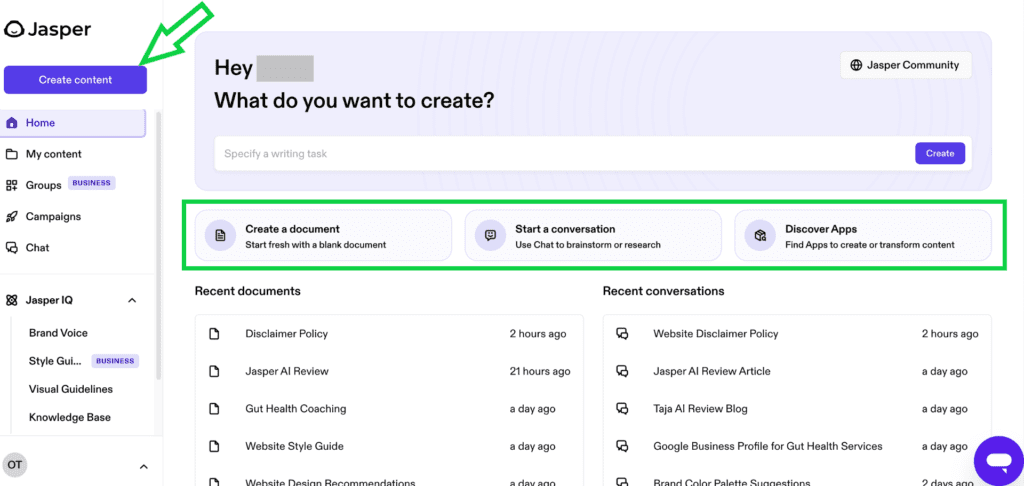Click chat icon beside Google Business Profile conversation

pyautogui.click(x=622, y=447)
